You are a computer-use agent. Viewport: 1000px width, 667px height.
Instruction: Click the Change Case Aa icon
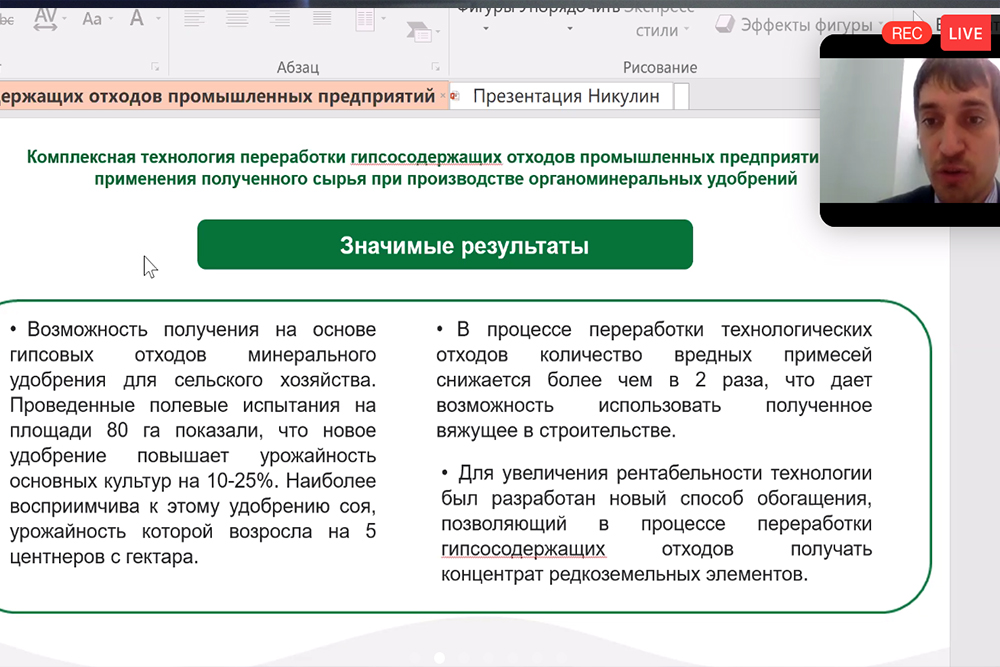(x=92, y=18)
